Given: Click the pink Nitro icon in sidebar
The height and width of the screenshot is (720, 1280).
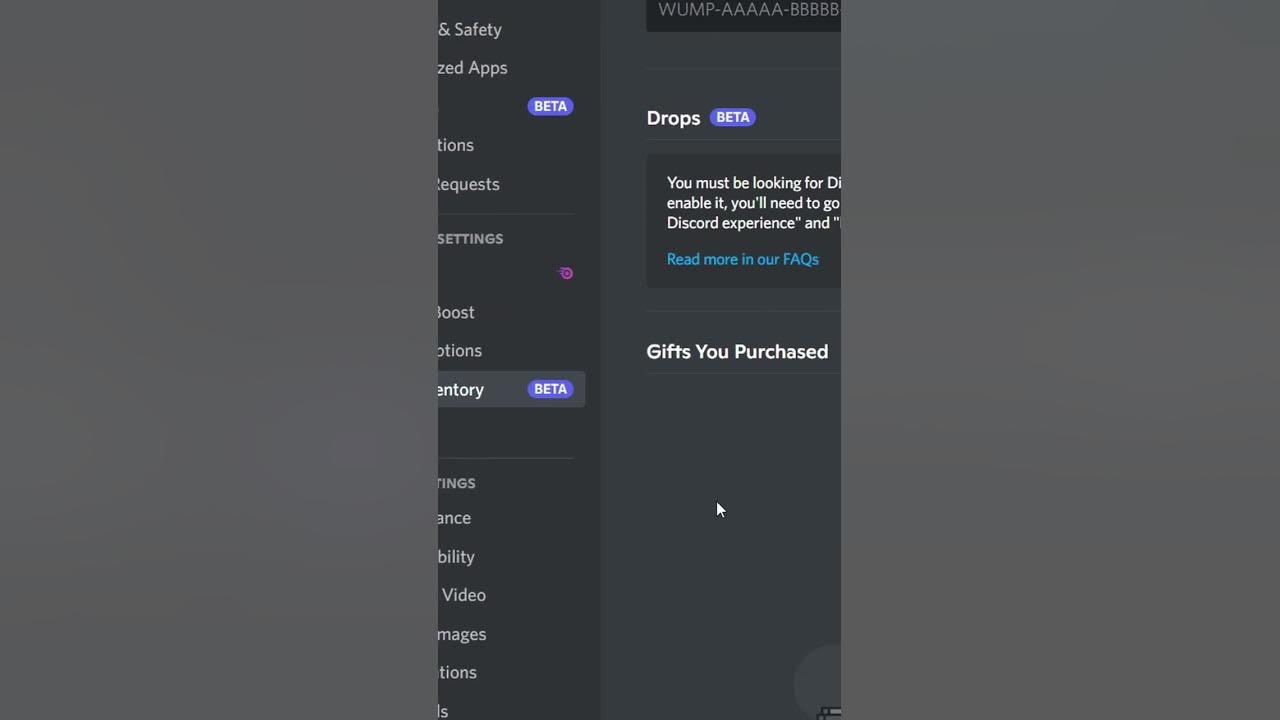Looking at the screenshot, I should pos(565,273).
